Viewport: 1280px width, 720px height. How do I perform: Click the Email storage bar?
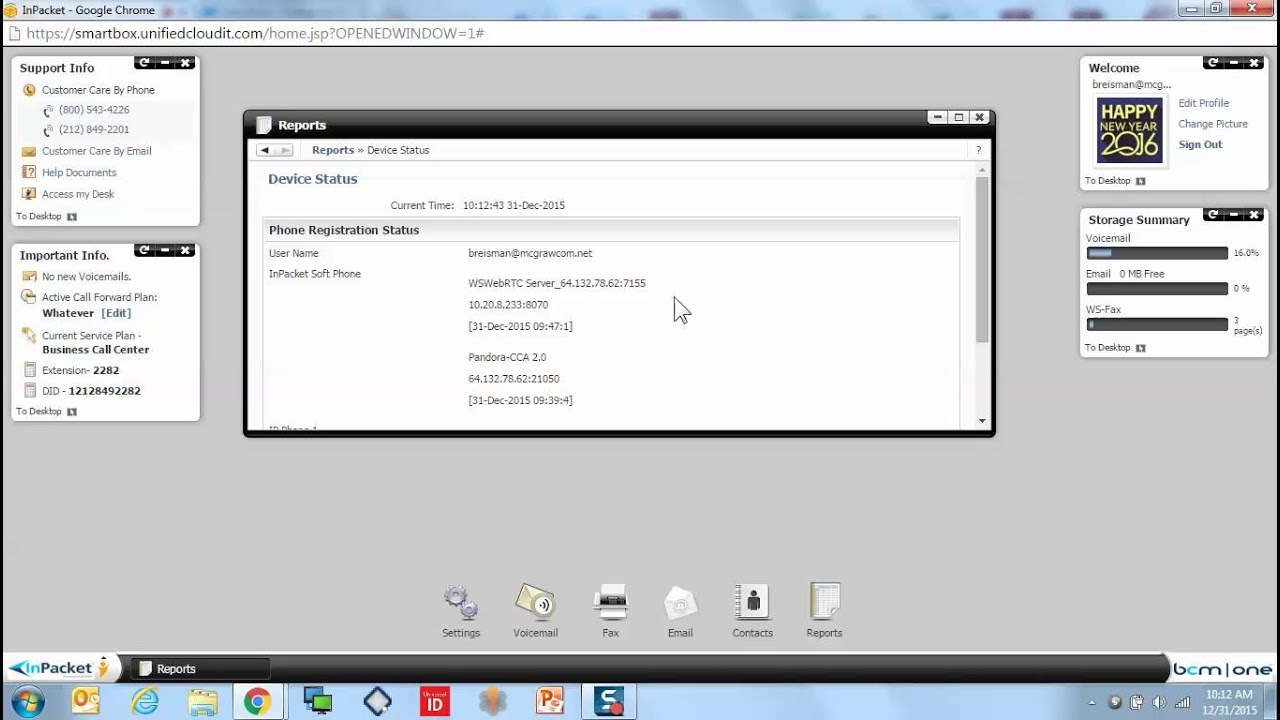1157,289
